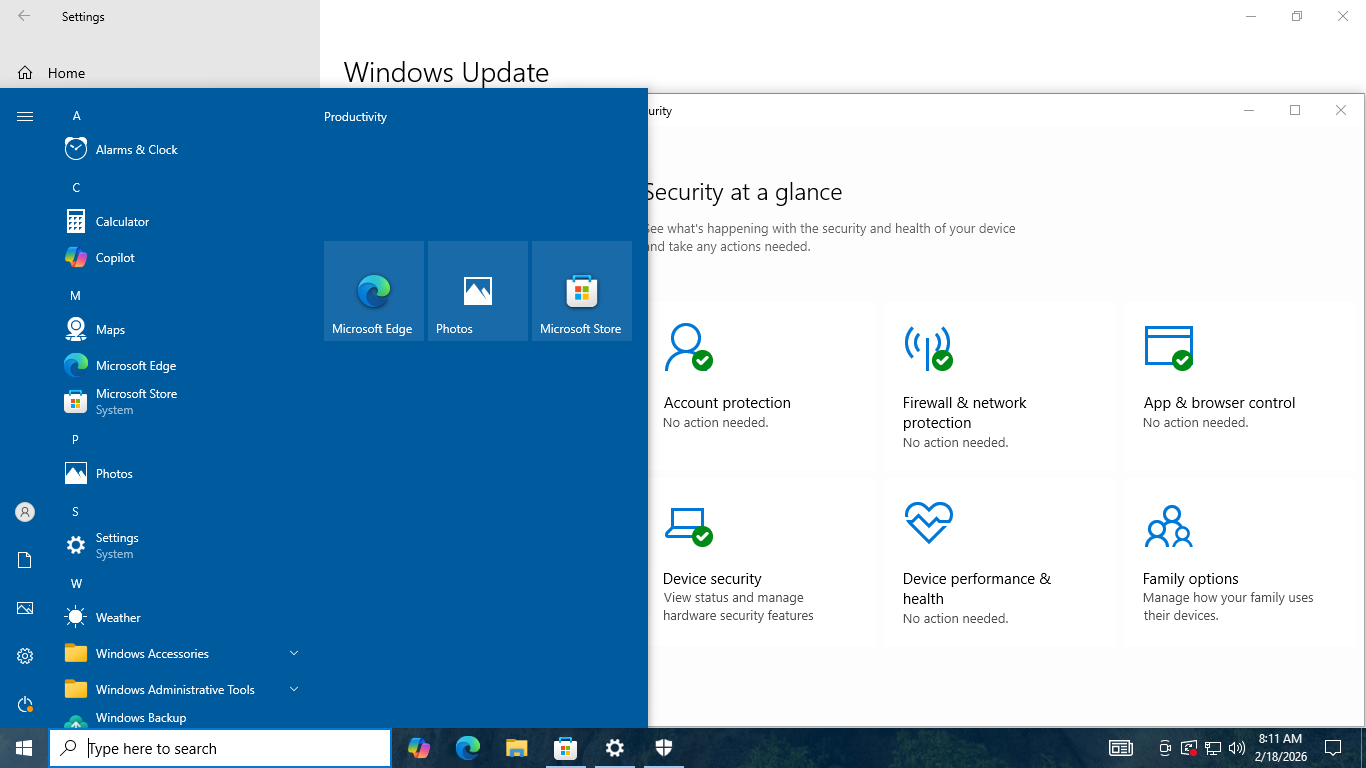Open Copilot from the taskbar
The width and height of the screenshot is (1366, 768).
coord(418,748)
